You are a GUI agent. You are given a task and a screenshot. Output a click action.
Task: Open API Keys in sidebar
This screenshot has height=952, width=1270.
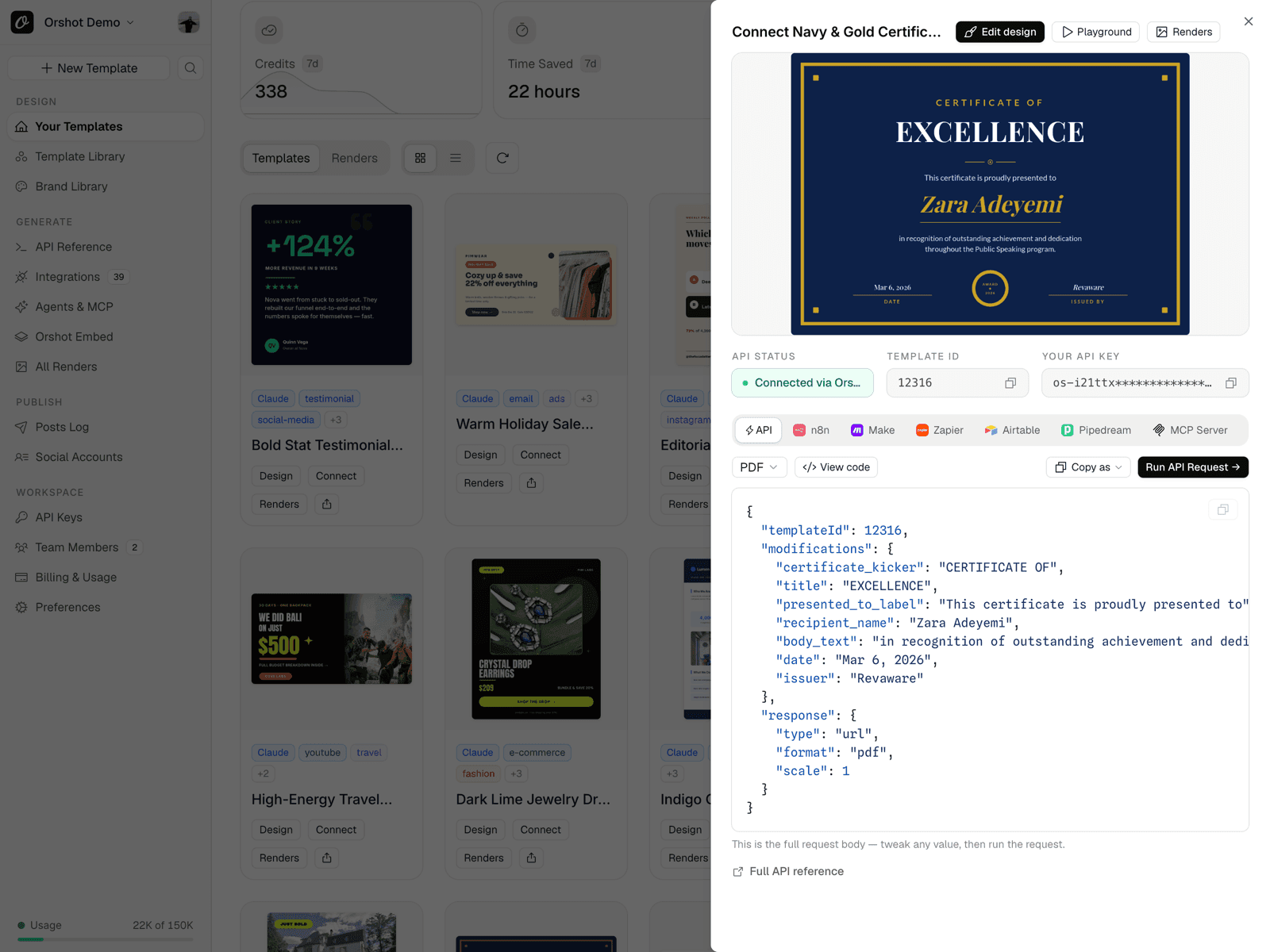tap(106, 517)
